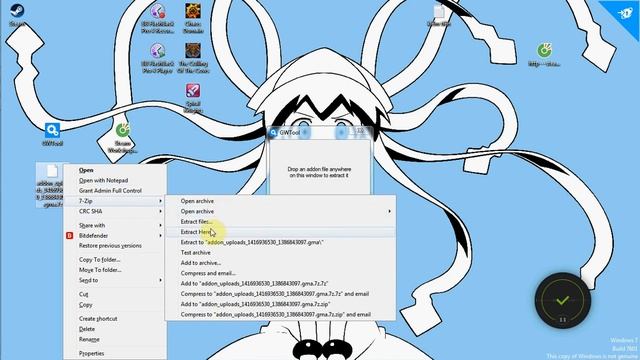Select the orange sun game desktop icon
Screen dimensions: 640x360
click(193, 11)
